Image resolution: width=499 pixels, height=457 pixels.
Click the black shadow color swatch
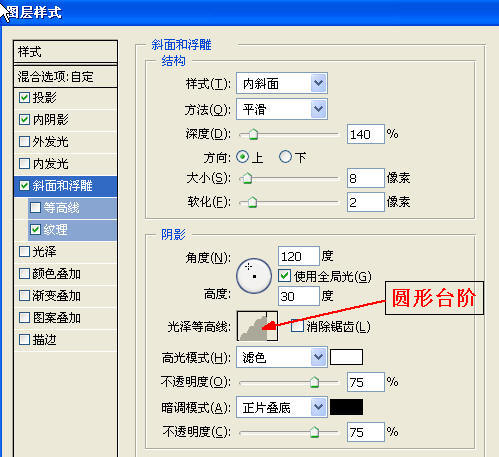coord(346,407)
